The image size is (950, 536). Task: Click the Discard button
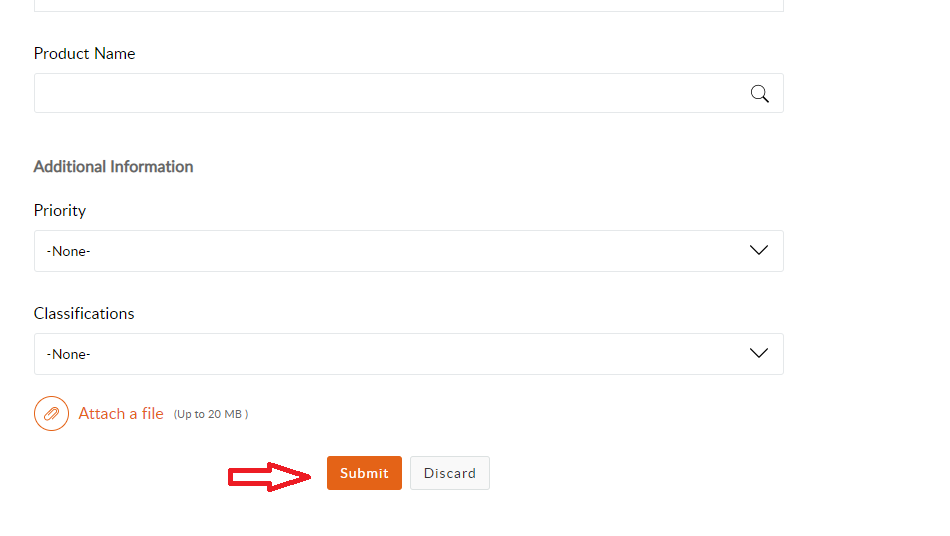tap(450, 473)
